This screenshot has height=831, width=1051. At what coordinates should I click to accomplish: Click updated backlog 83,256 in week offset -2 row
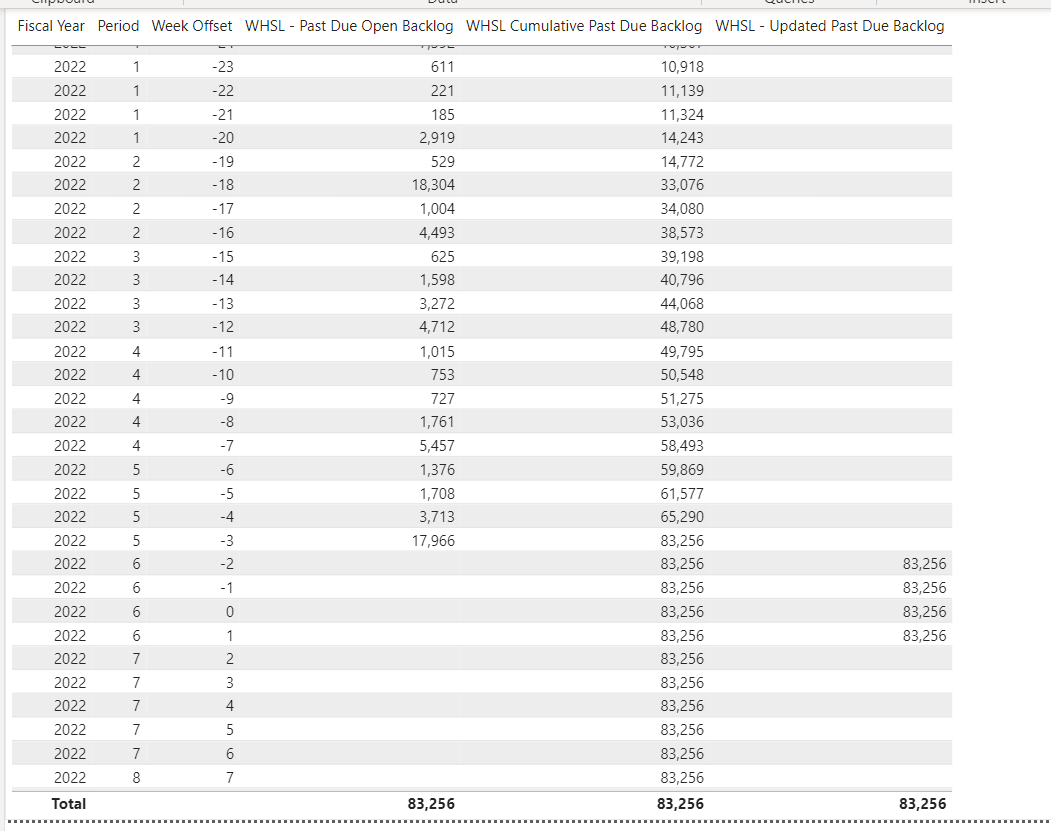pos(924,564)
